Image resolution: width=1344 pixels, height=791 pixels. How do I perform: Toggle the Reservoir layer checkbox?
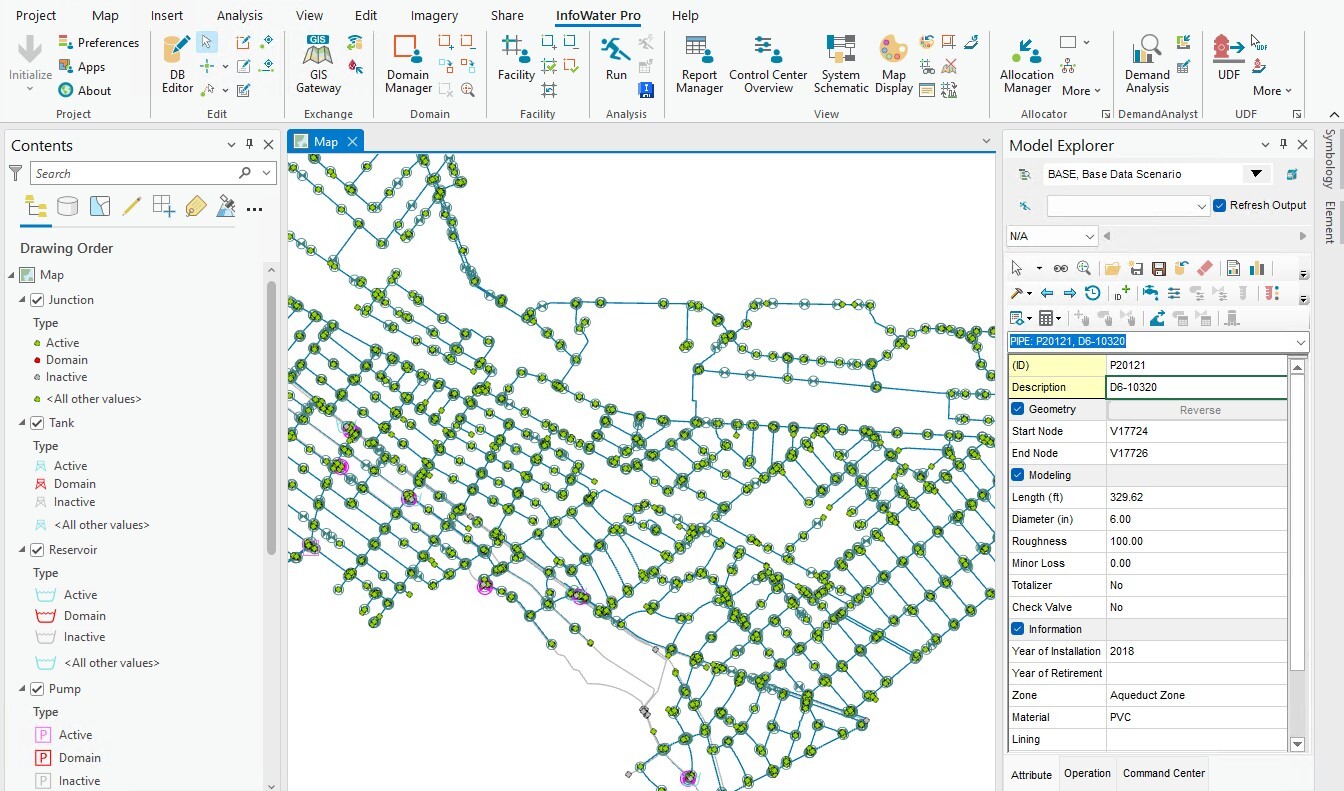(x=38, y=550)
